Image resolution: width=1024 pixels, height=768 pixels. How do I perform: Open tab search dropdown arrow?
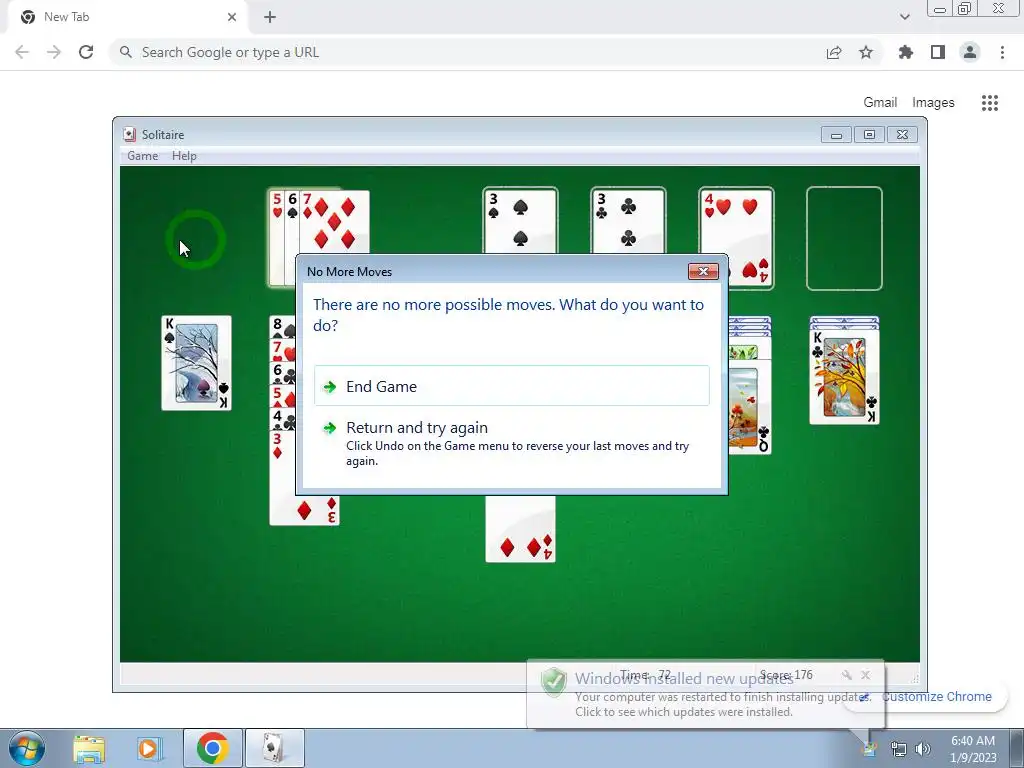pos(904,17)
